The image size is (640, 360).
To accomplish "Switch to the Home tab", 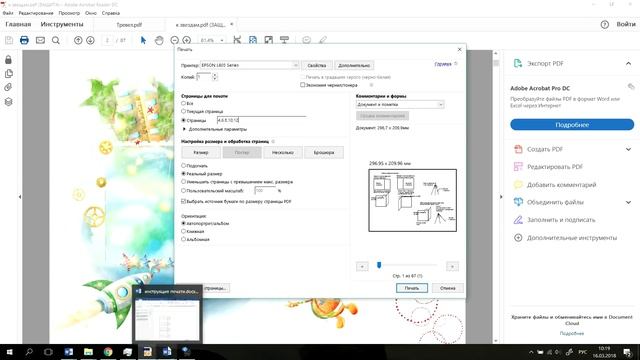I will tap(18, 24).
